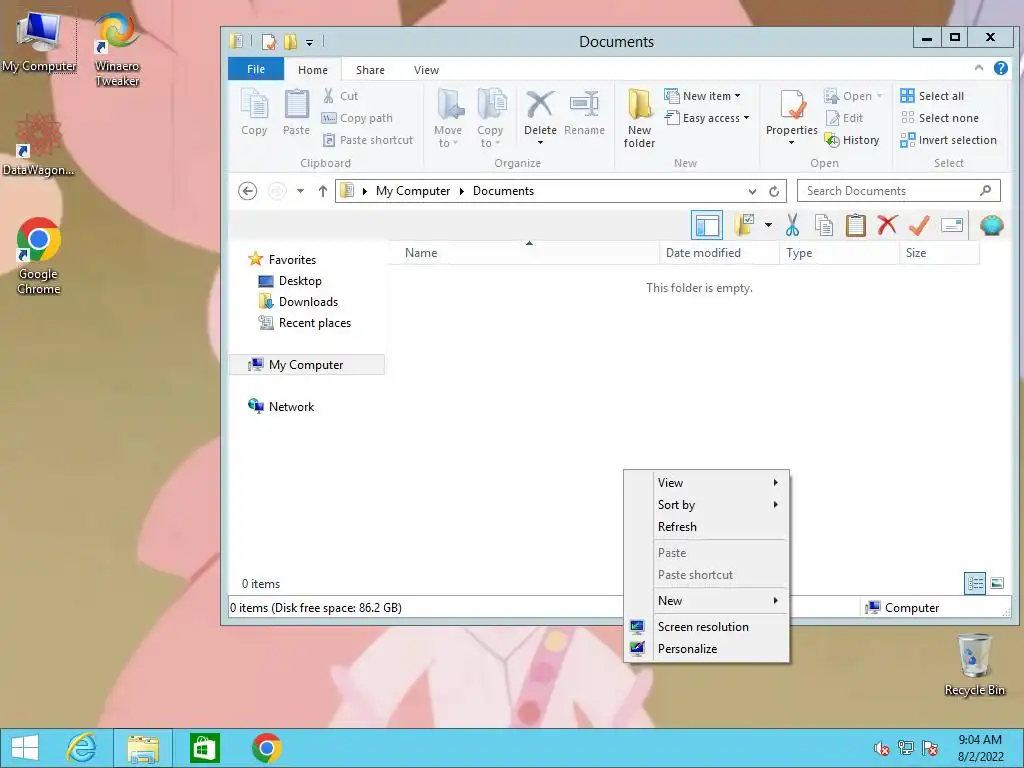This screenshot has width=1024, height=768.
Task: Click the scissors cut icon in the command toolbar
Action: click(x=792, y=225)
